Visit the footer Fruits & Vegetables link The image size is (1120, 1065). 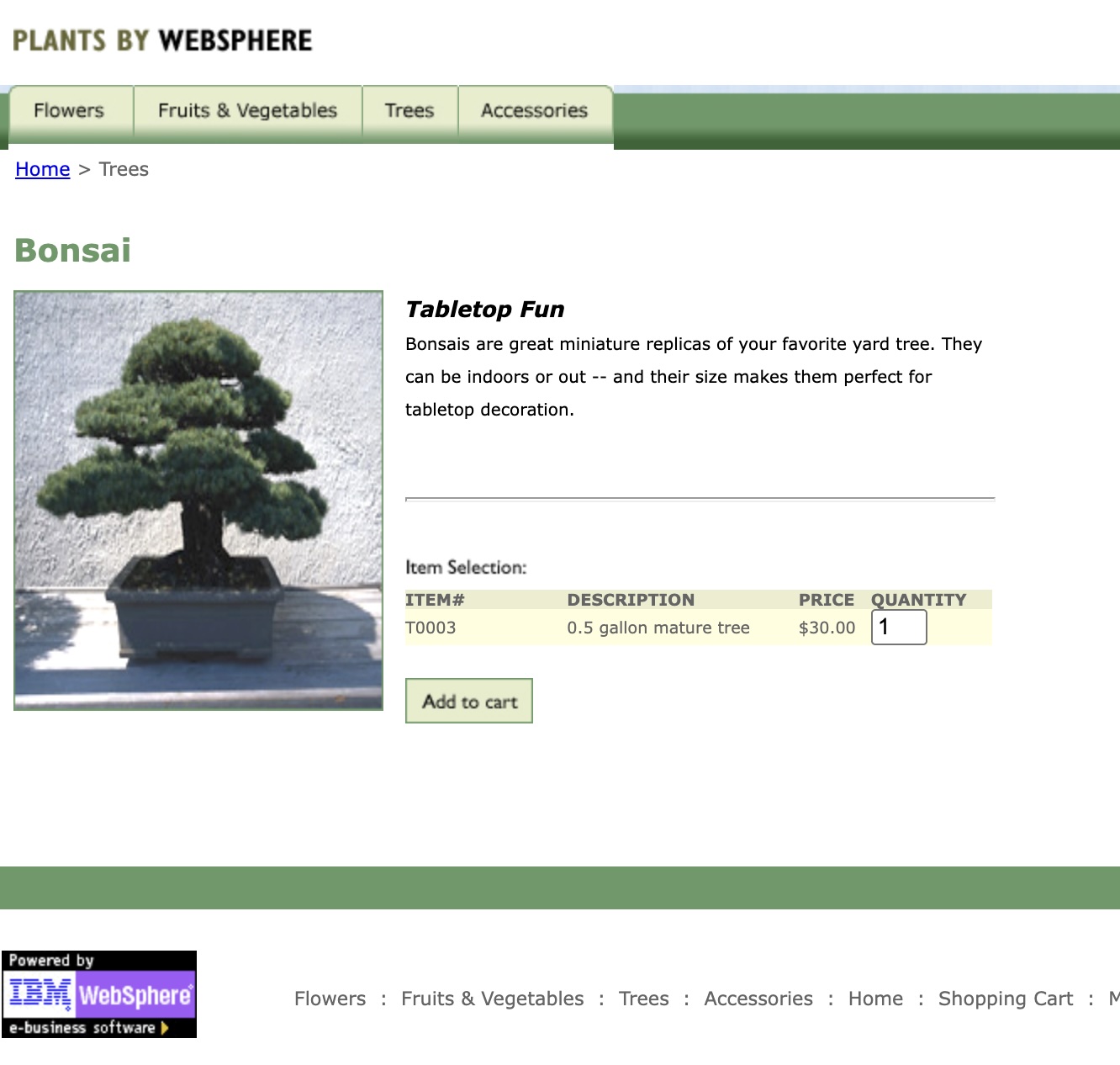pyautogui.click(x=492, y=999)
